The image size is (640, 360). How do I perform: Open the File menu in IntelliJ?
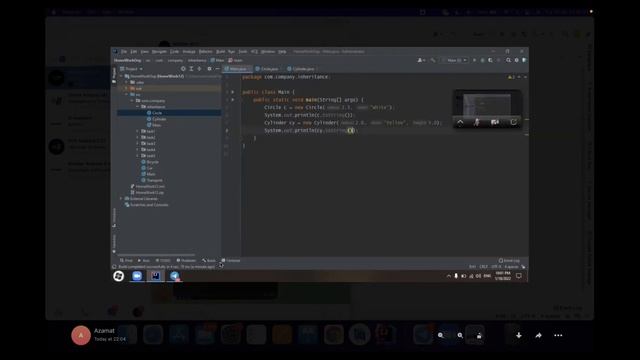pos(124,52)
